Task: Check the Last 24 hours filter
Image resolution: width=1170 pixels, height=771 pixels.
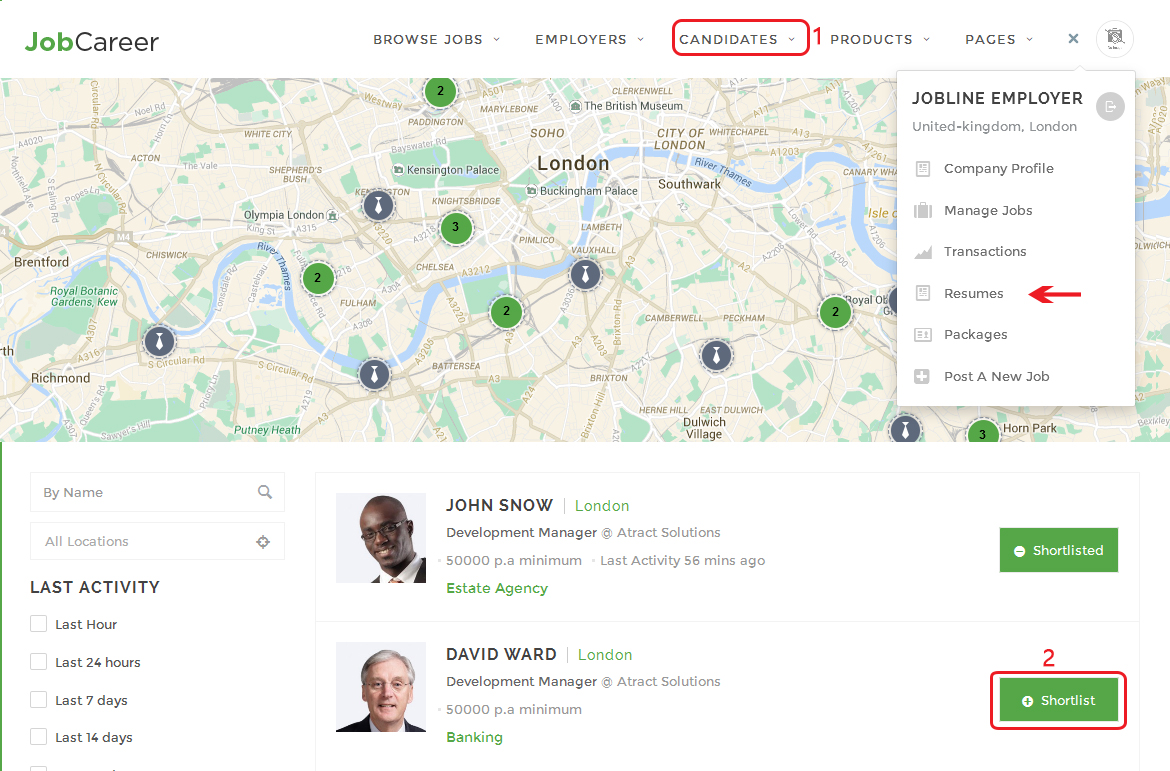Action: 39,662
